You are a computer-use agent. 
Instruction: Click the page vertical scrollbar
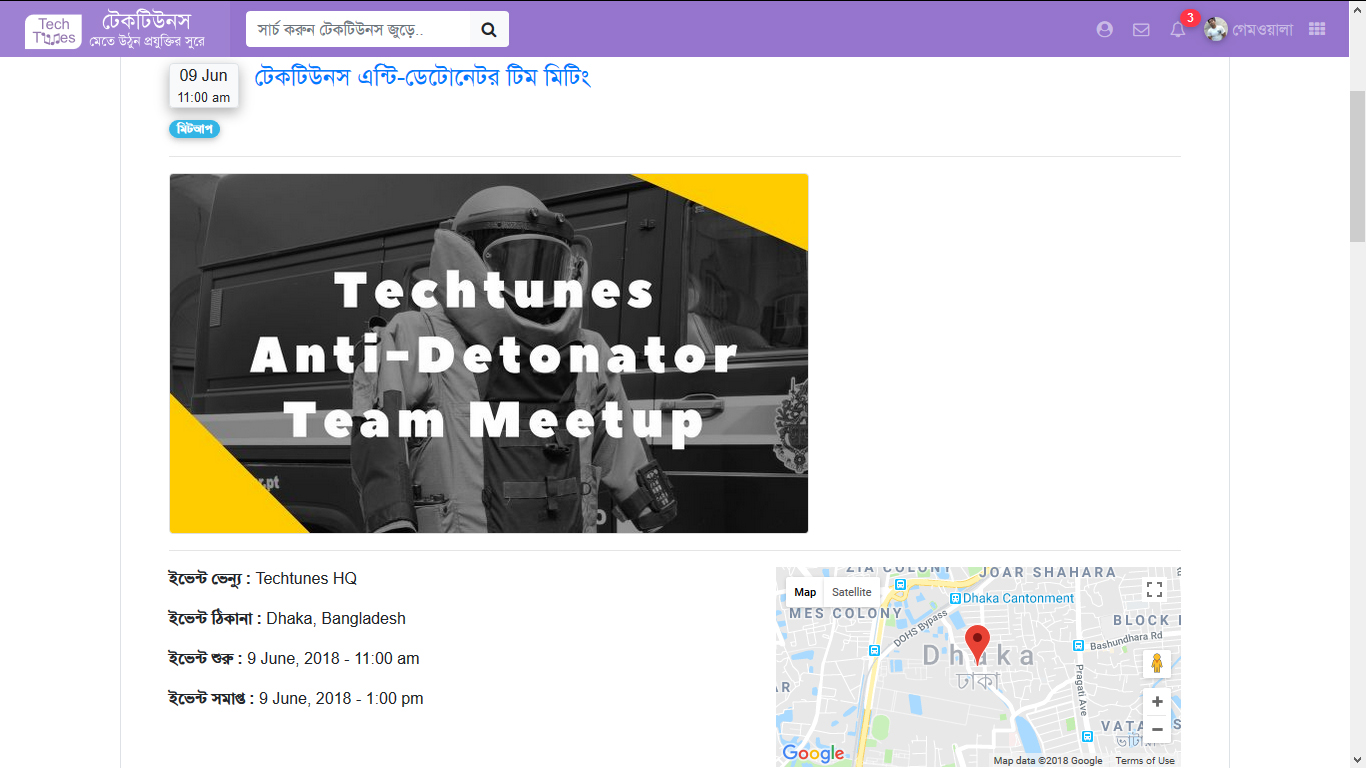click(1357, 165)
